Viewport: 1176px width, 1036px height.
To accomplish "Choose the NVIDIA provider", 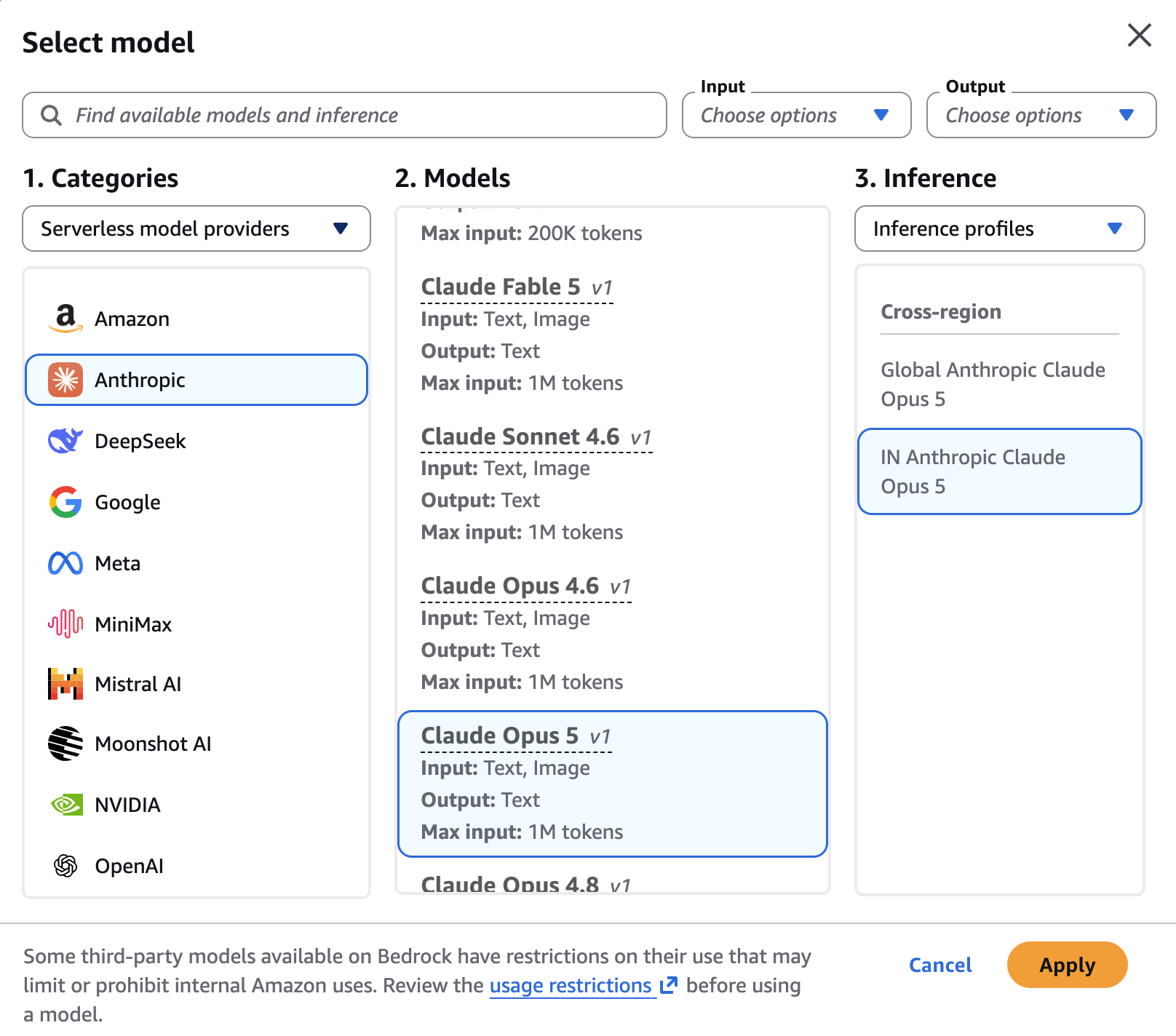I will tap(196, 805).
